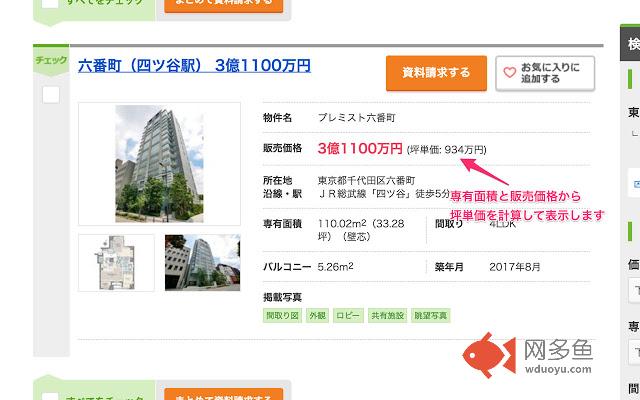The width and height of the screenshot is (640, 400).
Task: Click the property name プレミスト六番町
Action: point(356,118)
